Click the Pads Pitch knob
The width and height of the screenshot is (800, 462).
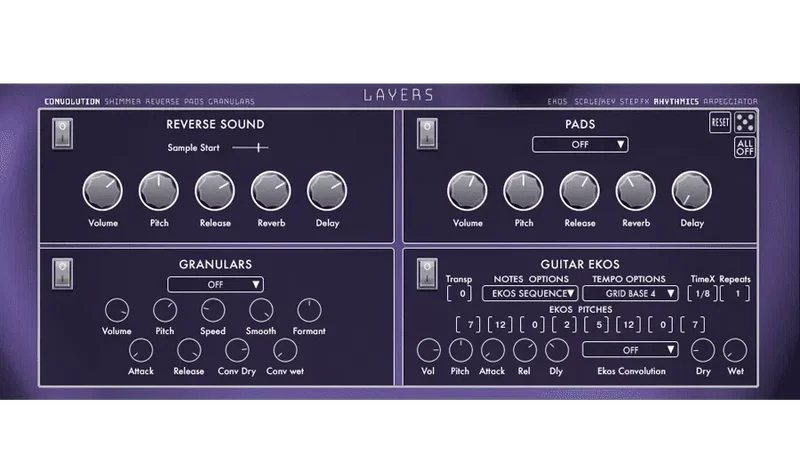523,191
